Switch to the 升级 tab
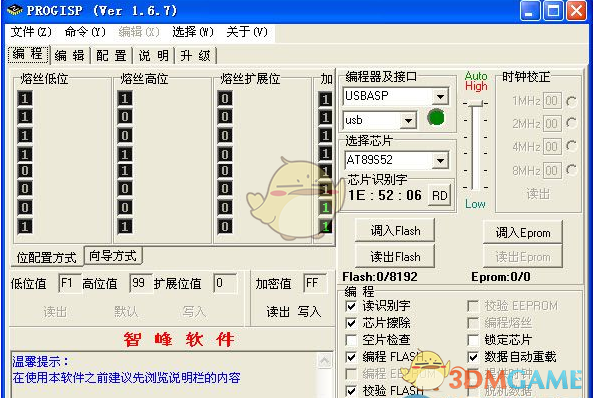The image size is (593, 398). click(x=195, y=56)
